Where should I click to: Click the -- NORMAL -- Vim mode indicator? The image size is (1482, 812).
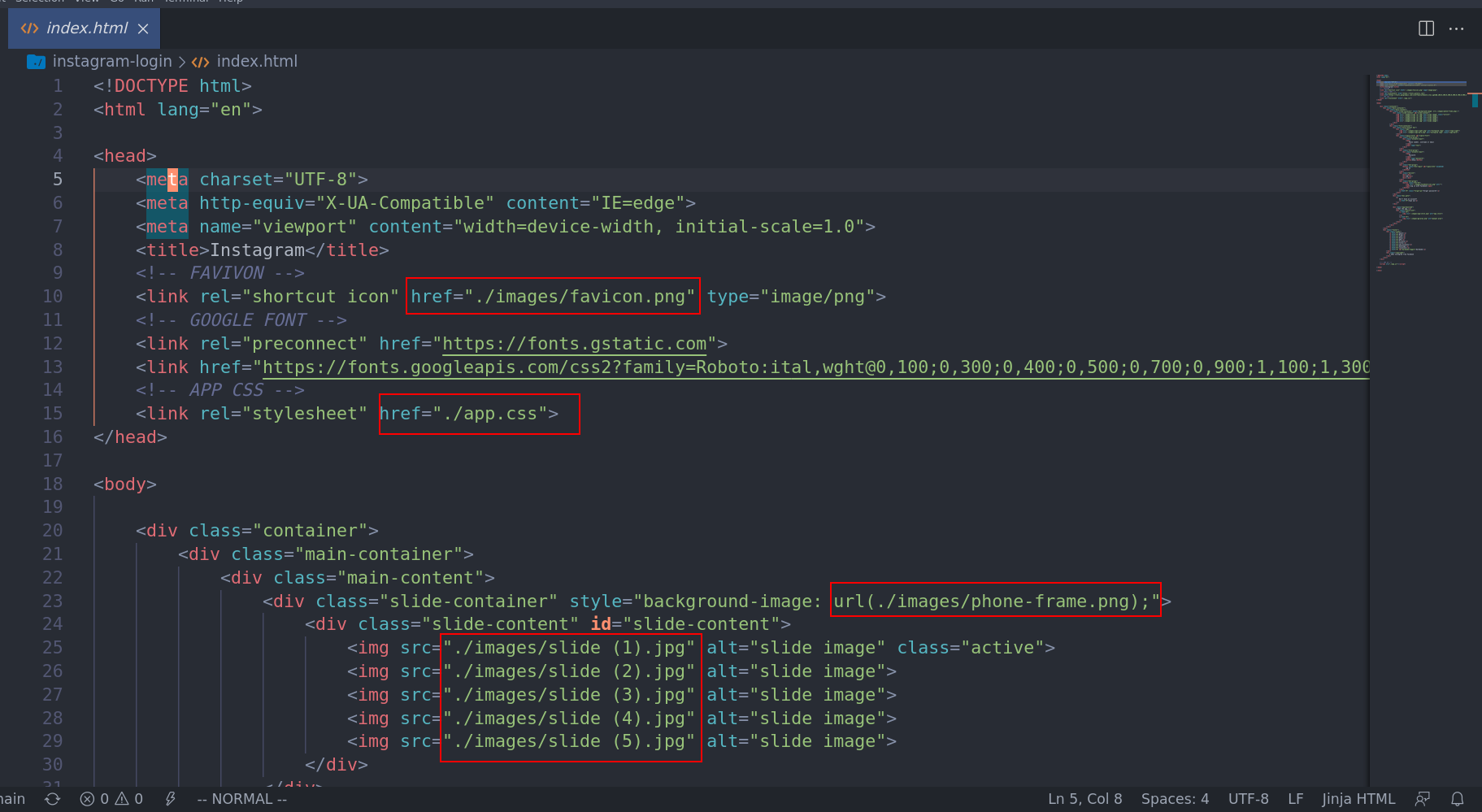[241, 799]
